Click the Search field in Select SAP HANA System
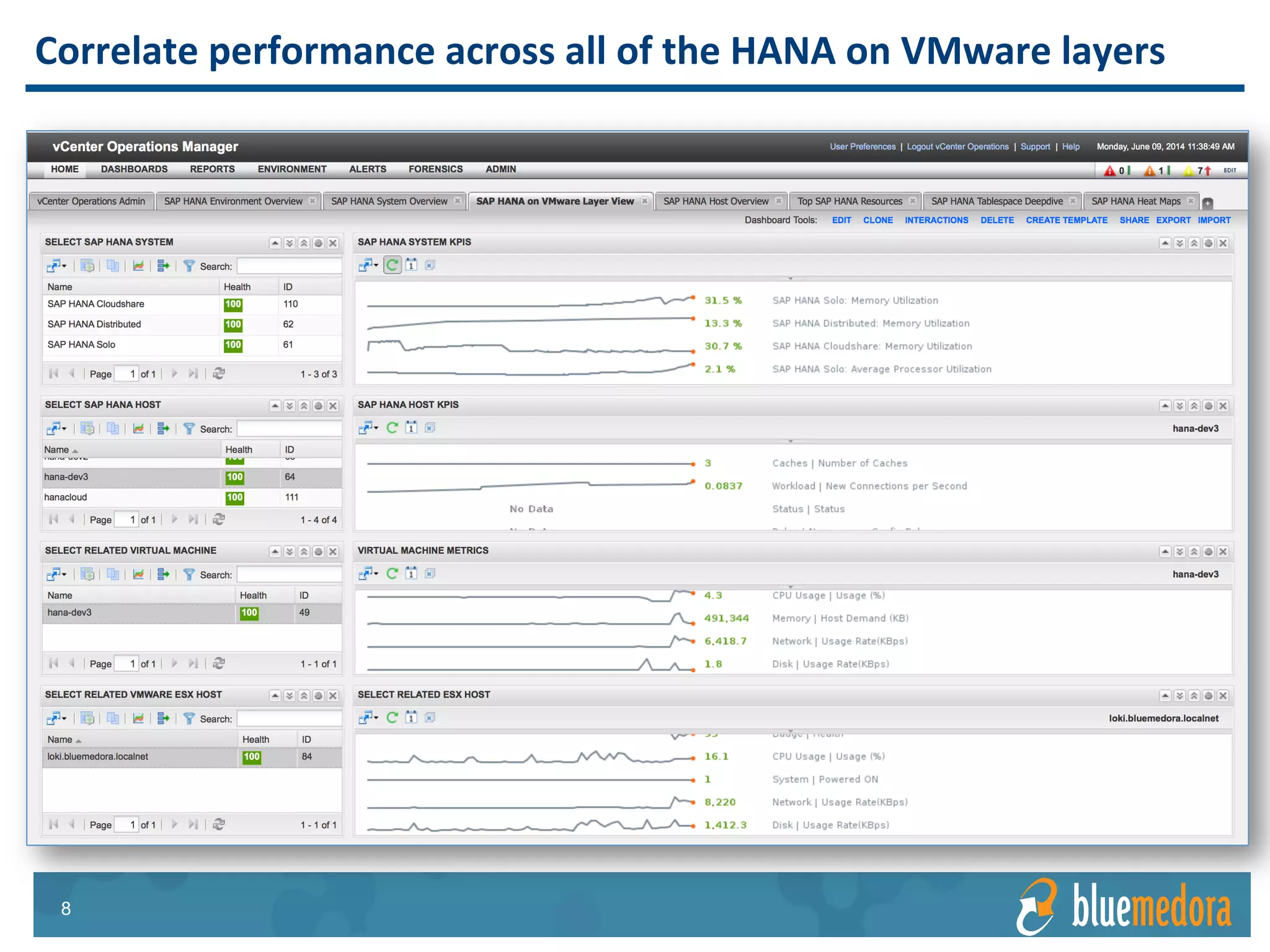 (x=290, y=267)
